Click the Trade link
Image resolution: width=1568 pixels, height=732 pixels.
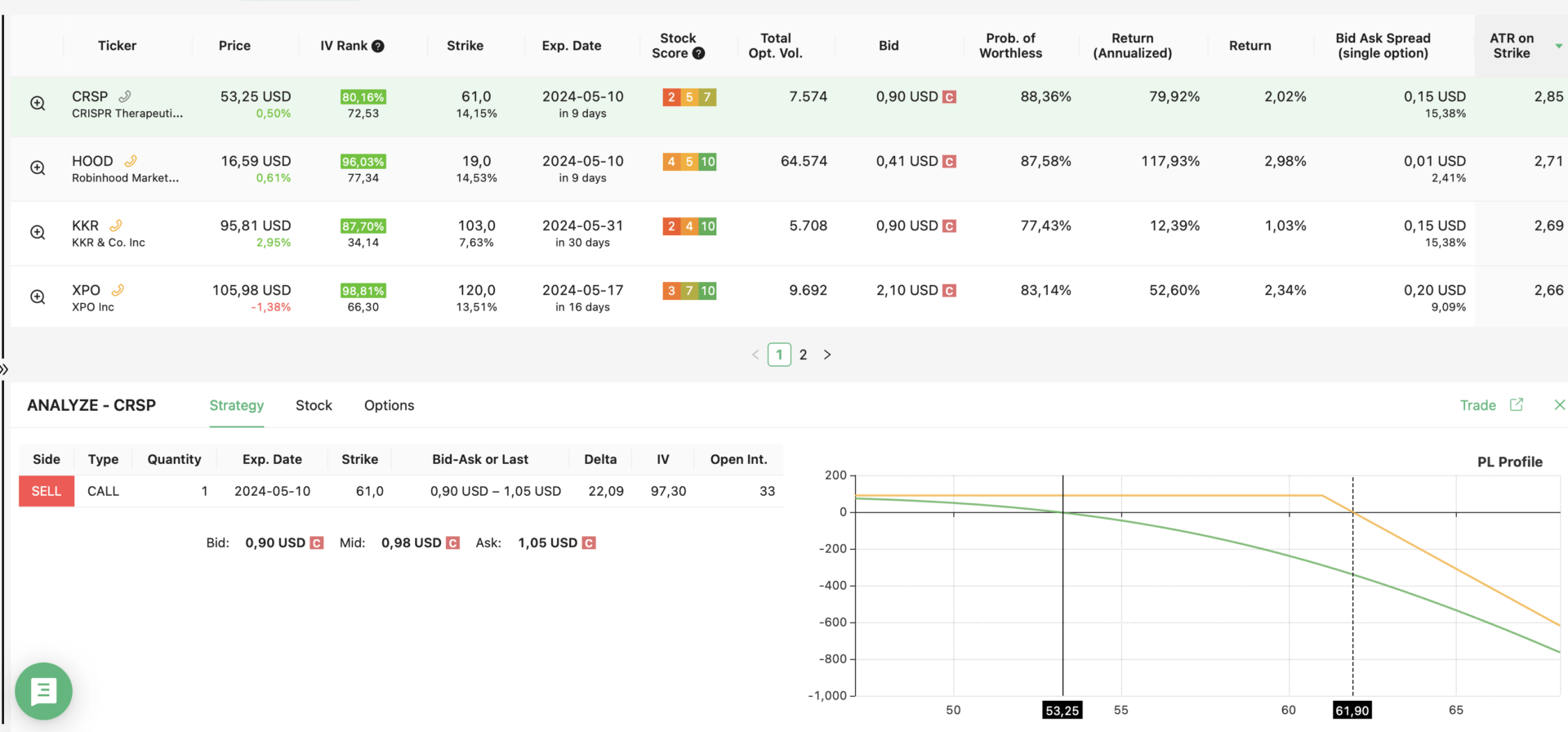1477,405
